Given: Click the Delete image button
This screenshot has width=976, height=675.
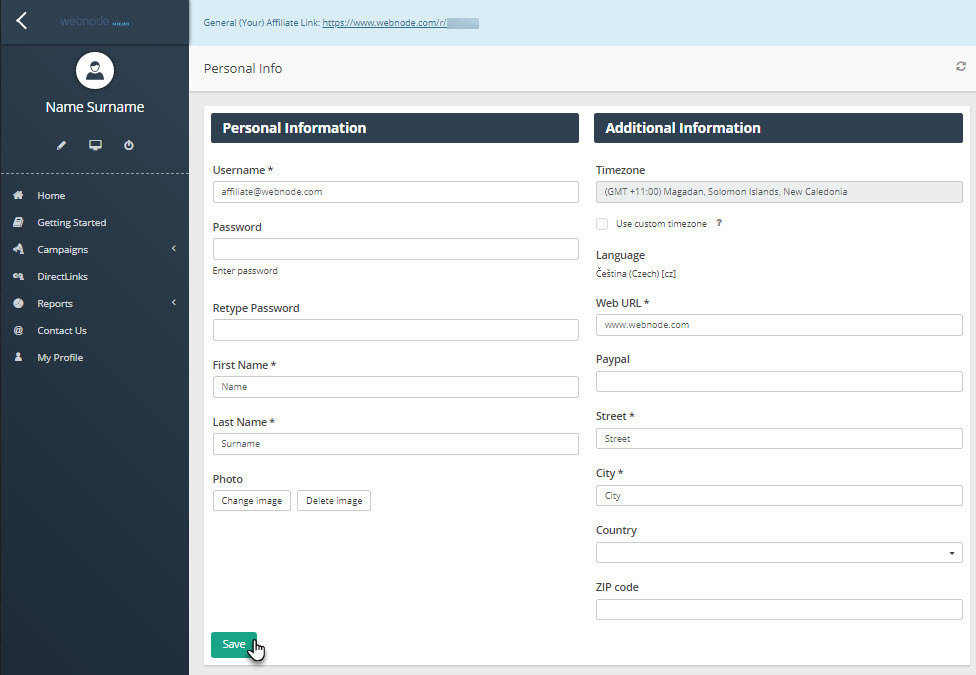Looking at the screenshot, I should coord(334,501).
